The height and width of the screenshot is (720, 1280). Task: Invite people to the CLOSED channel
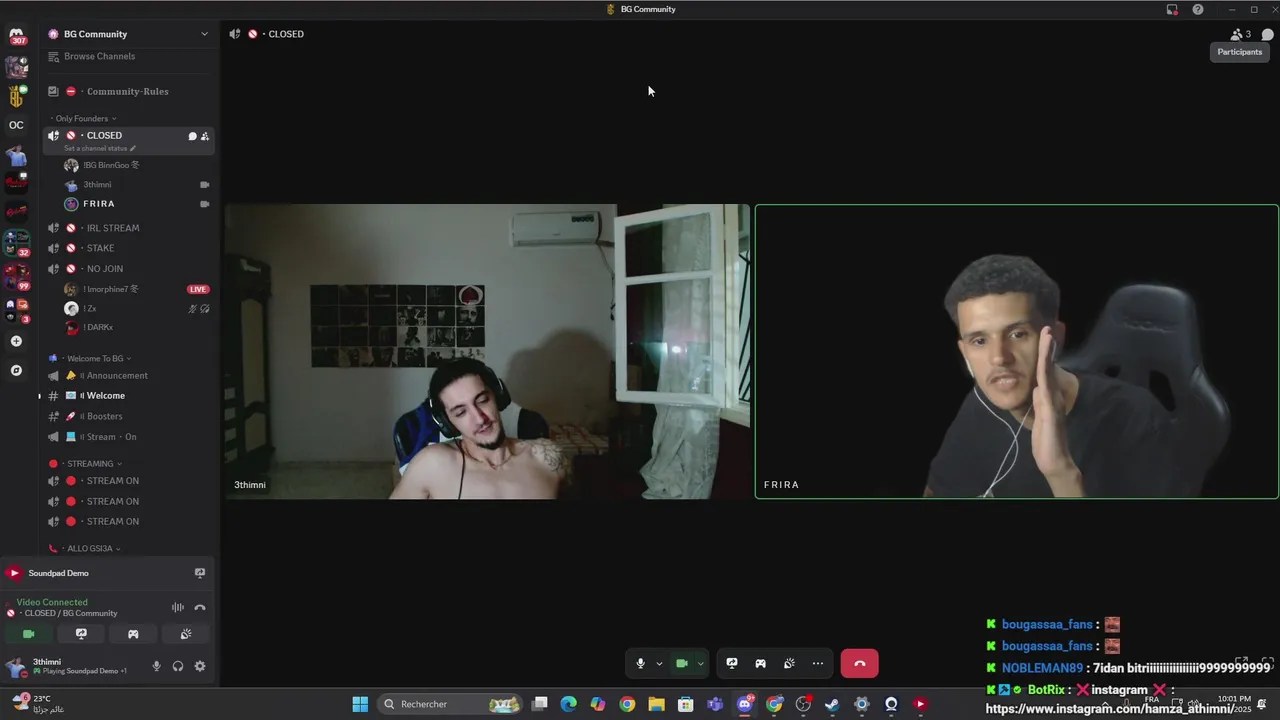tap(205, 136)
